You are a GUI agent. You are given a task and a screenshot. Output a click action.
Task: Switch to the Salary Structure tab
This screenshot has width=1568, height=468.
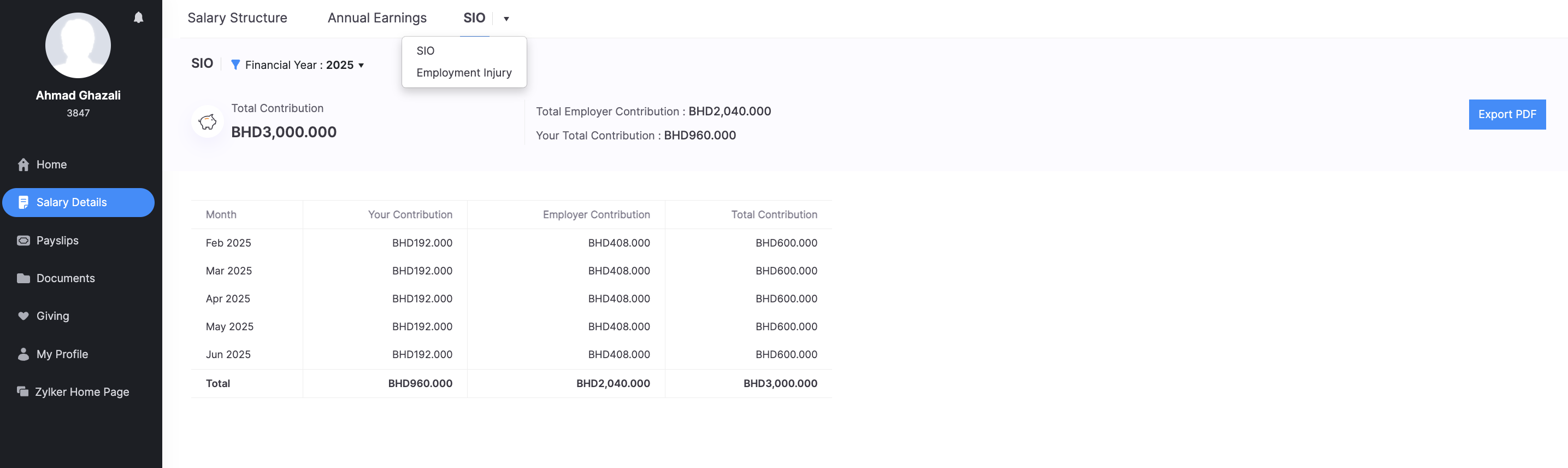(x=237, y=18)
